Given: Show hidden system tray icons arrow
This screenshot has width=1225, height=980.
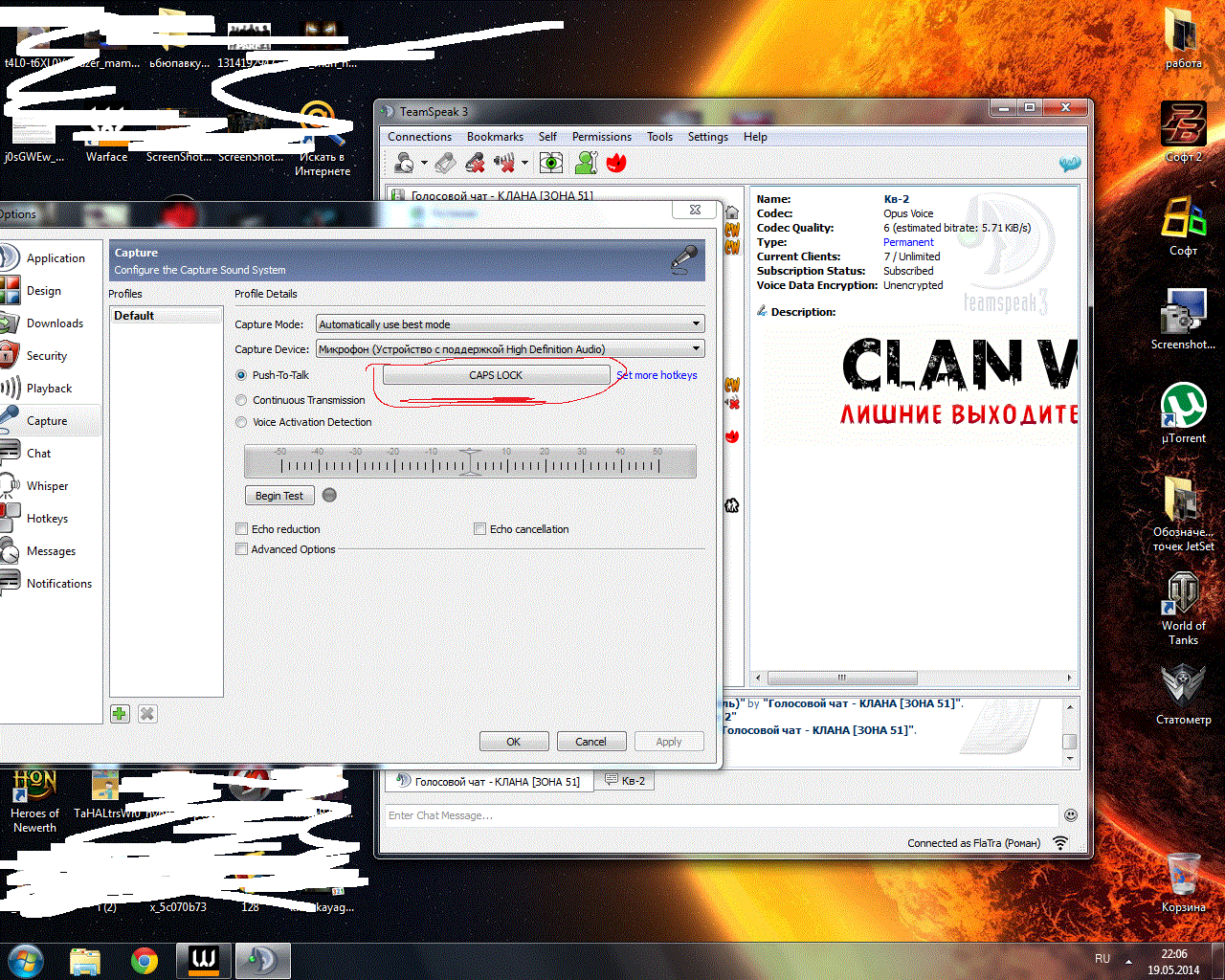Looking at the screenshot, I should tap(1128, 961).
